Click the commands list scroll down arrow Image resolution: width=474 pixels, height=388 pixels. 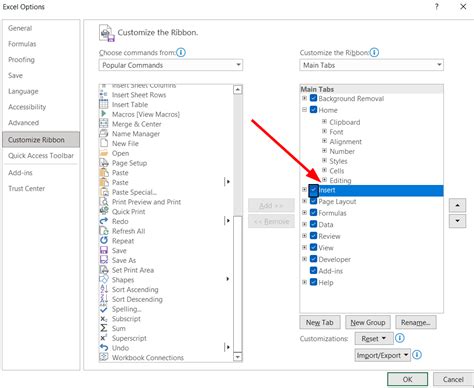pyautogui.click(x=238, y=357)
